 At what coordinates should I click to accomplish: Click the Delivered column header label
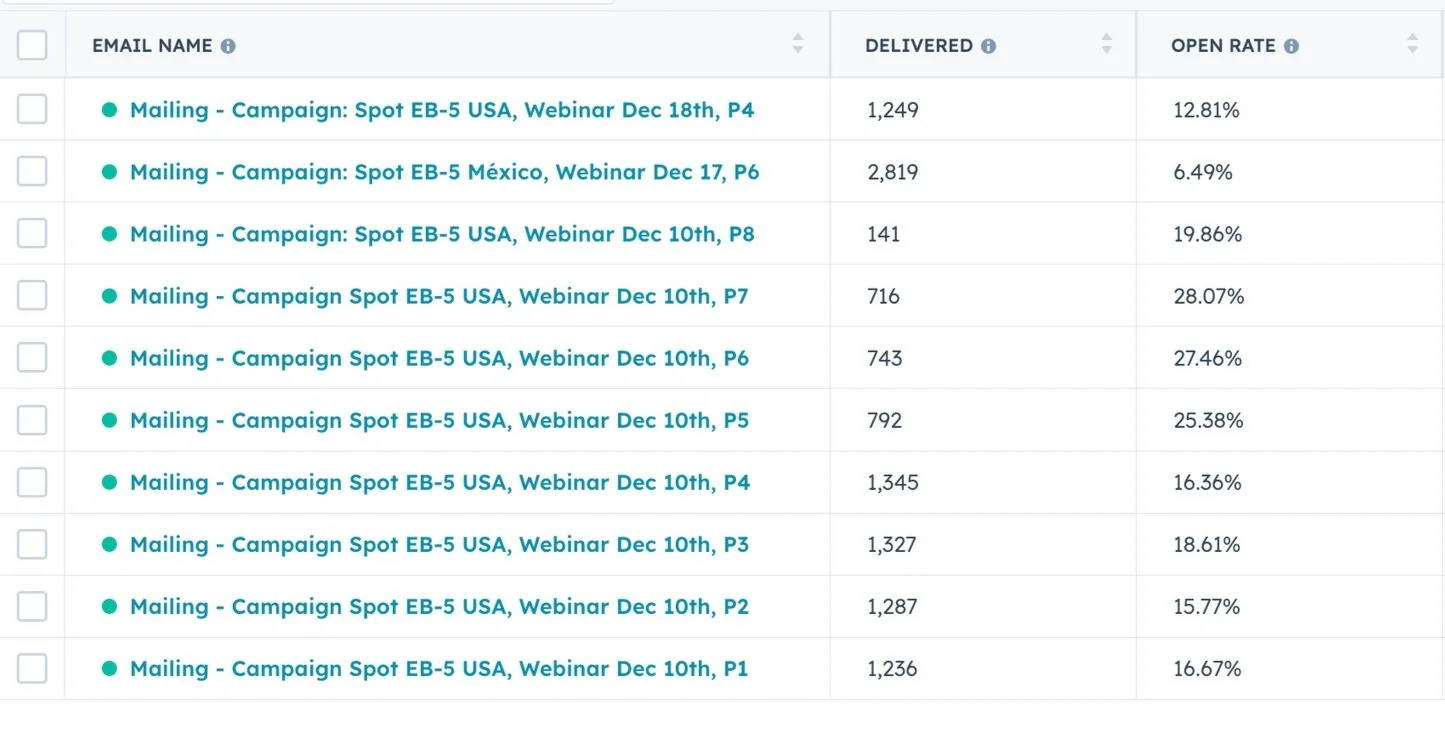tap(918, 46)
